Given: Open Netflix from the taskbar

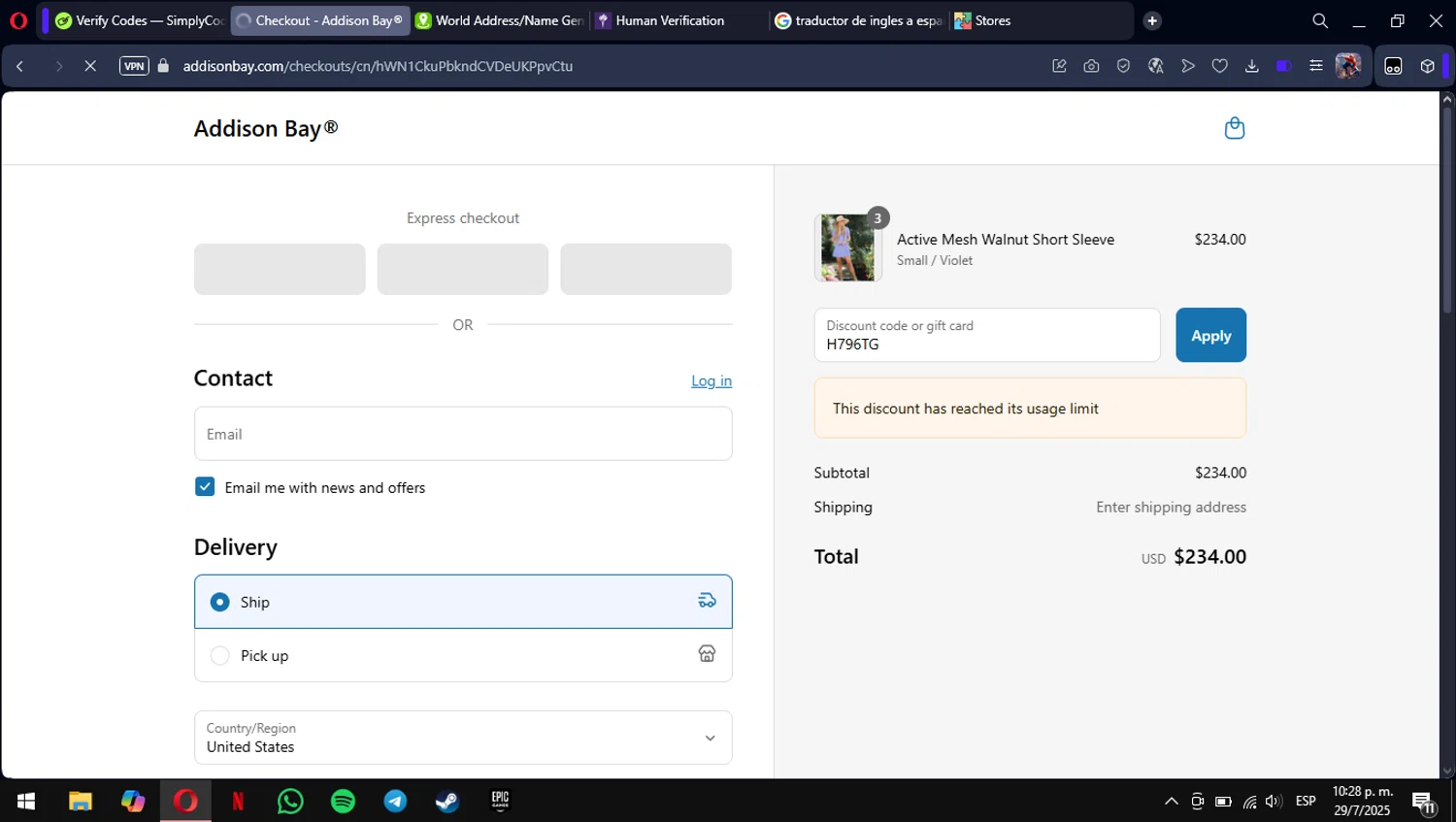Looking at the screenshot, I should (238, 801).
